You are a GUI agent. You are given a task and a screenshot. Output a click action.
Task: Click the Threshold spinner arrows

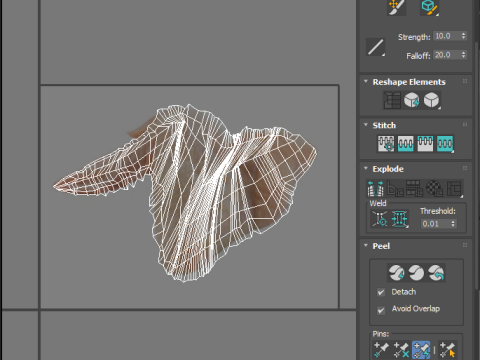[453, 224]
